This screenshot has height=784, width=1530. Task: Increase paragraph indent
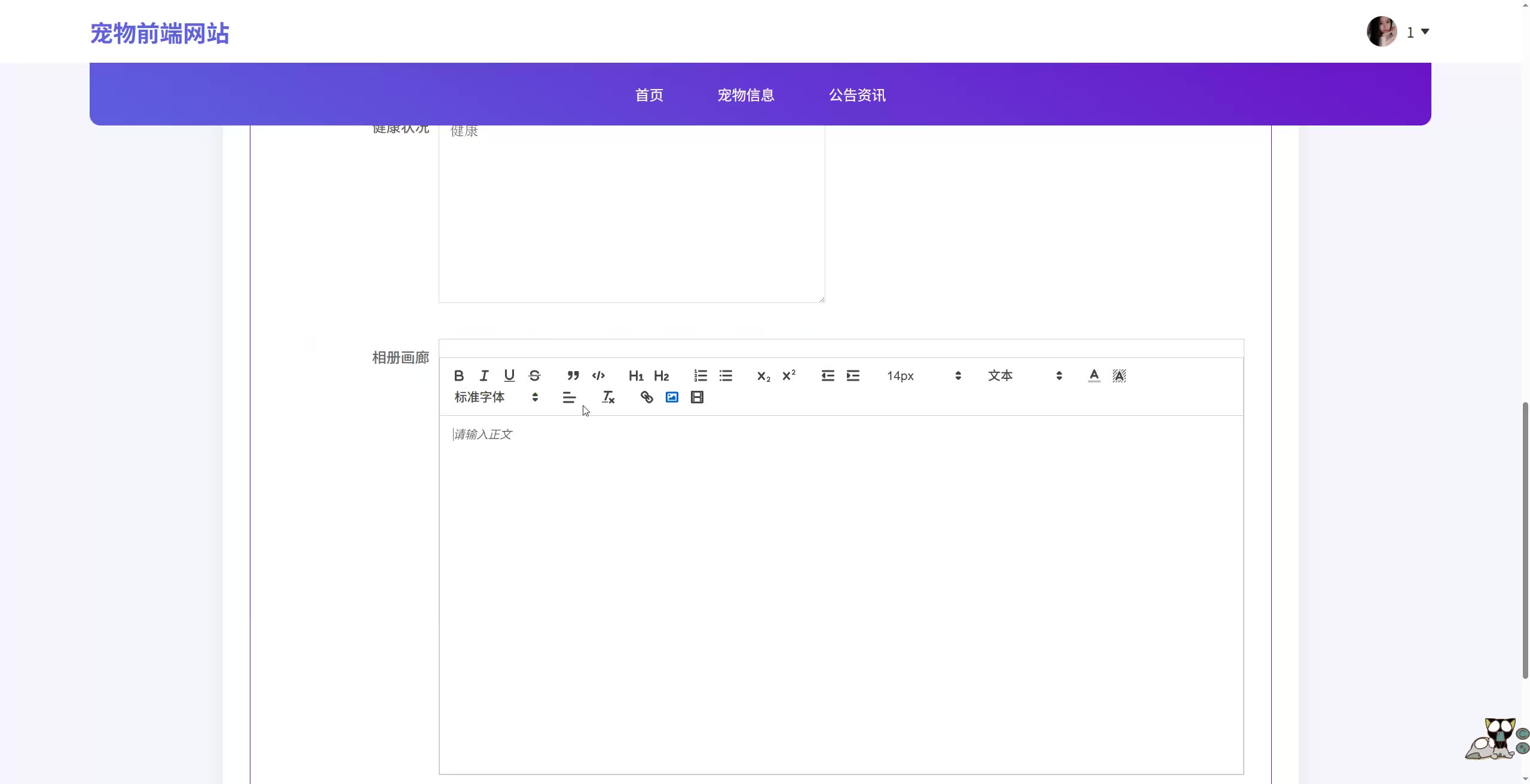pos(853,376)
